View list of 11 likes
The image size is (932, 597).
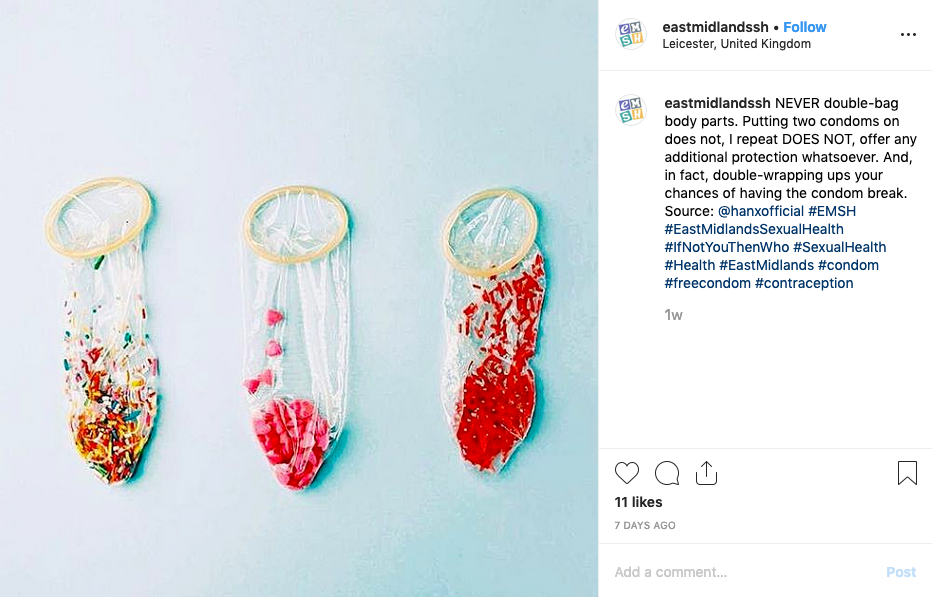[638, 502]
